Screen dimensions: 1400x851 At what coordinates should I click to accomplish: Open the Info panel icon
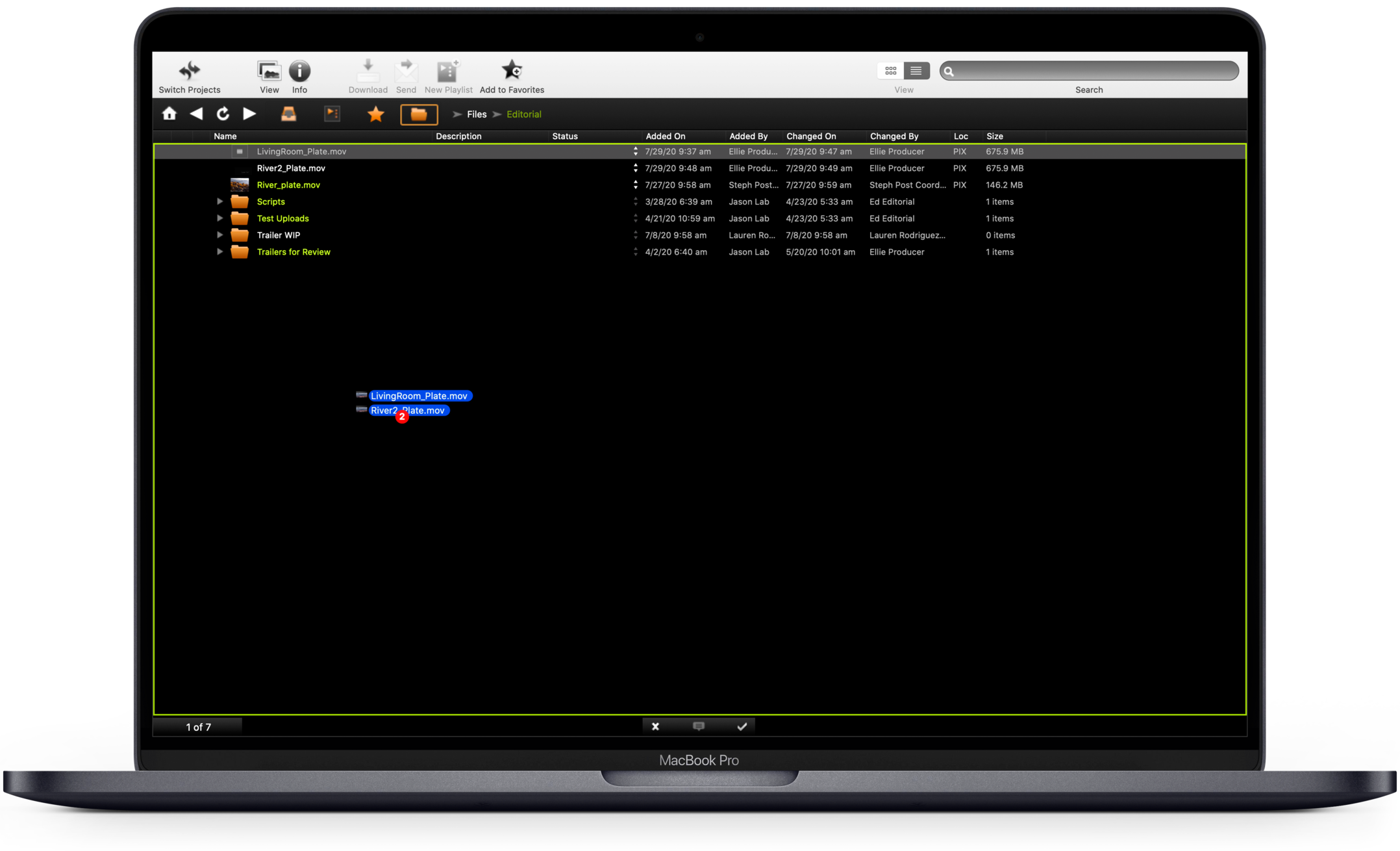tap(299, 70)
